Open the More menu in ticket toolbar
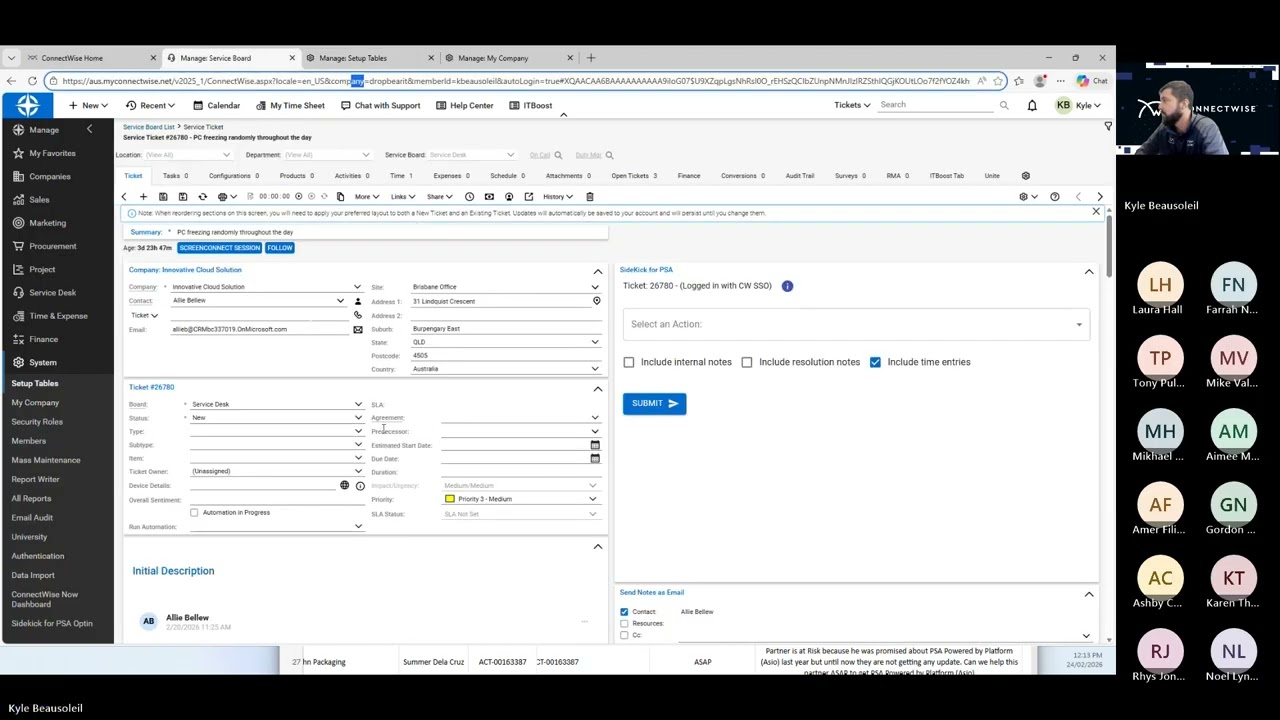 click(366, 197)
